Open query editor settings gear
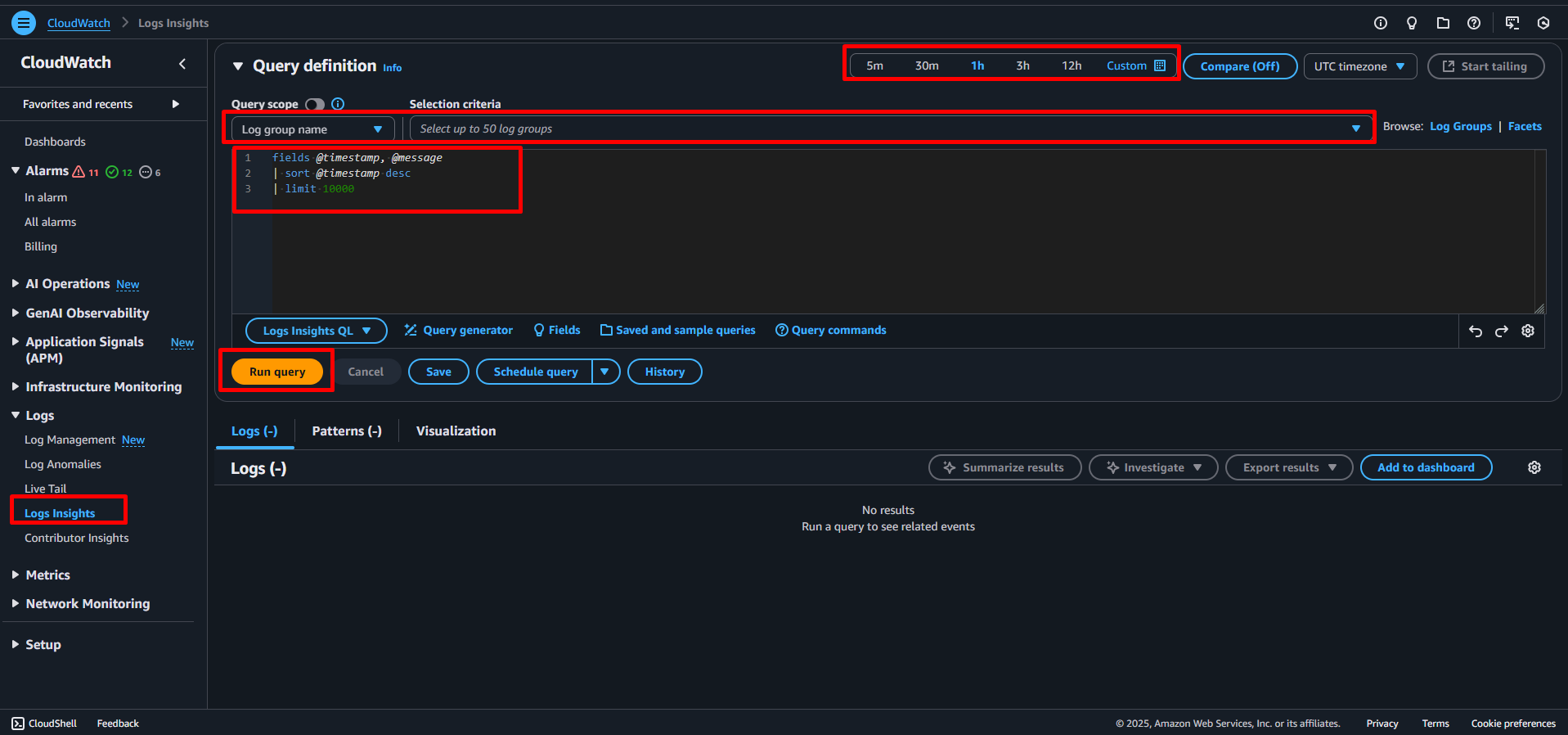 point(1528,331)
